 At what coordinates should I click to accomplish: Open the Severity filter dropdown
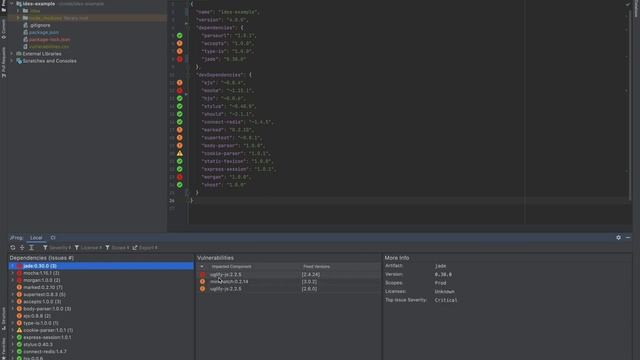click(57, 248)
